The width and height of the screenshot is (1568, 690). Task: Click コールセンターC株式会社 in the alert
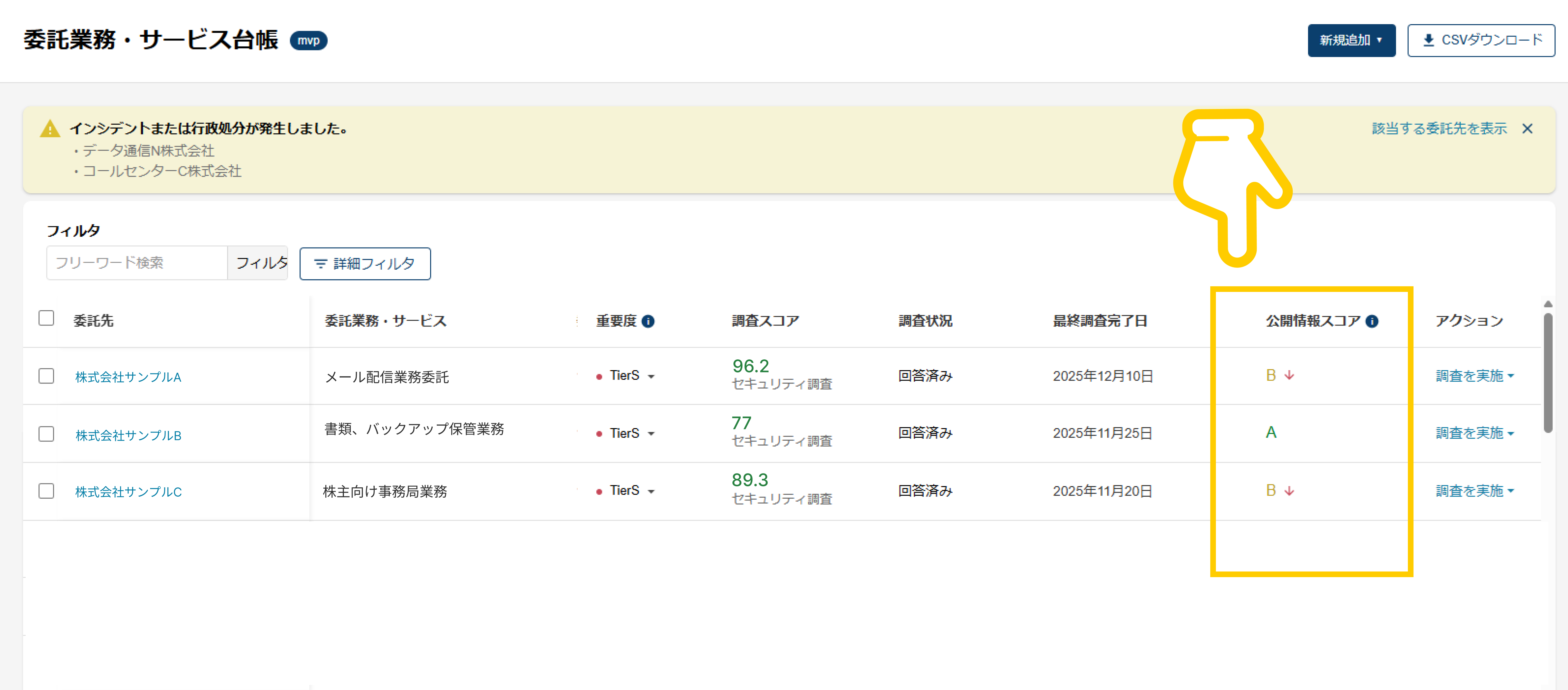pos(162,172)
